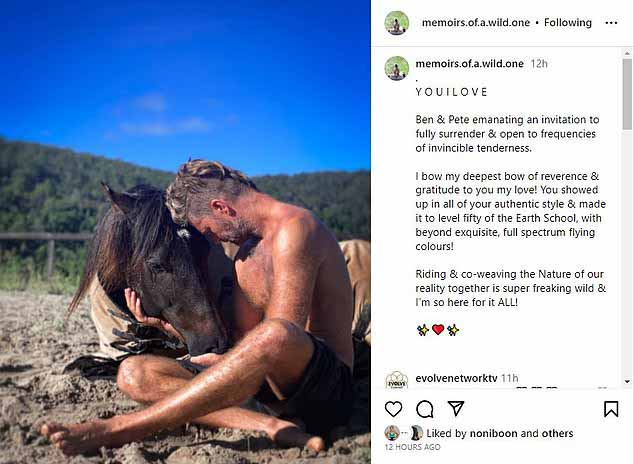The height and width of the screenshot is (464, 634).
Task: Toggle the Following button in header
Action: 568,23
